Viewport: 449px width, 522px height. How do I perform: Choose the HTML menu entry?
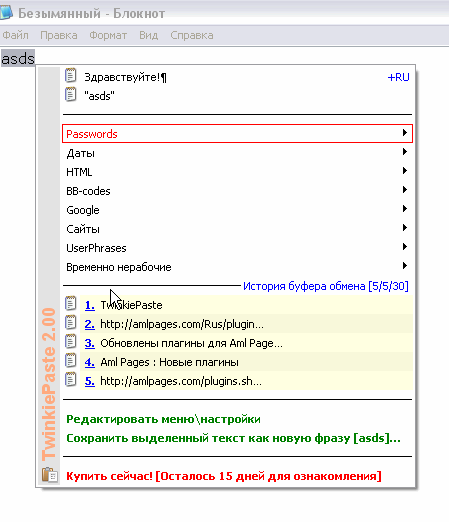coord(237,172)
